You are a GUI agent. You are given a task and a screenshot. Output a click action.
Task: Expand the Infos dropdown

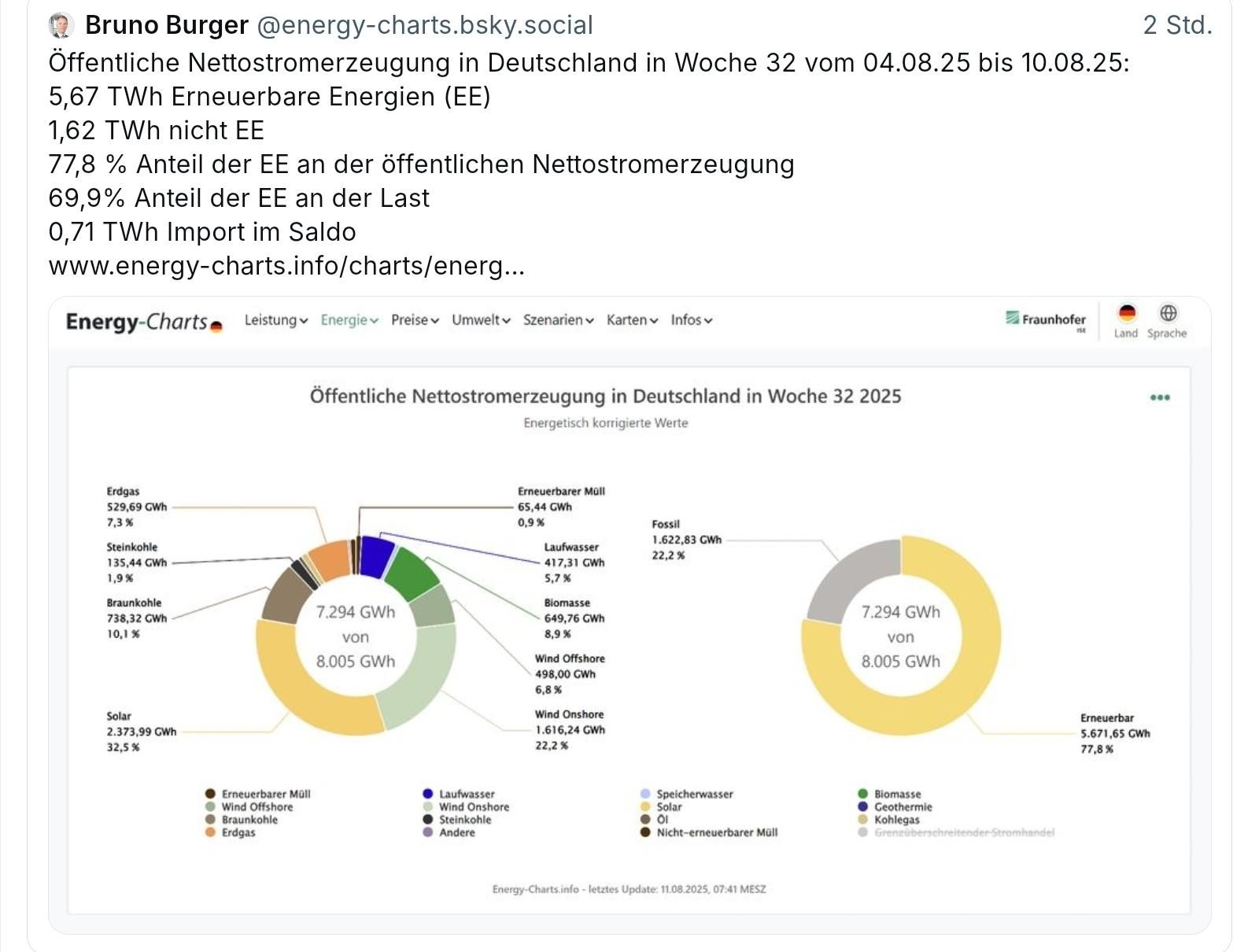(691, 320)
